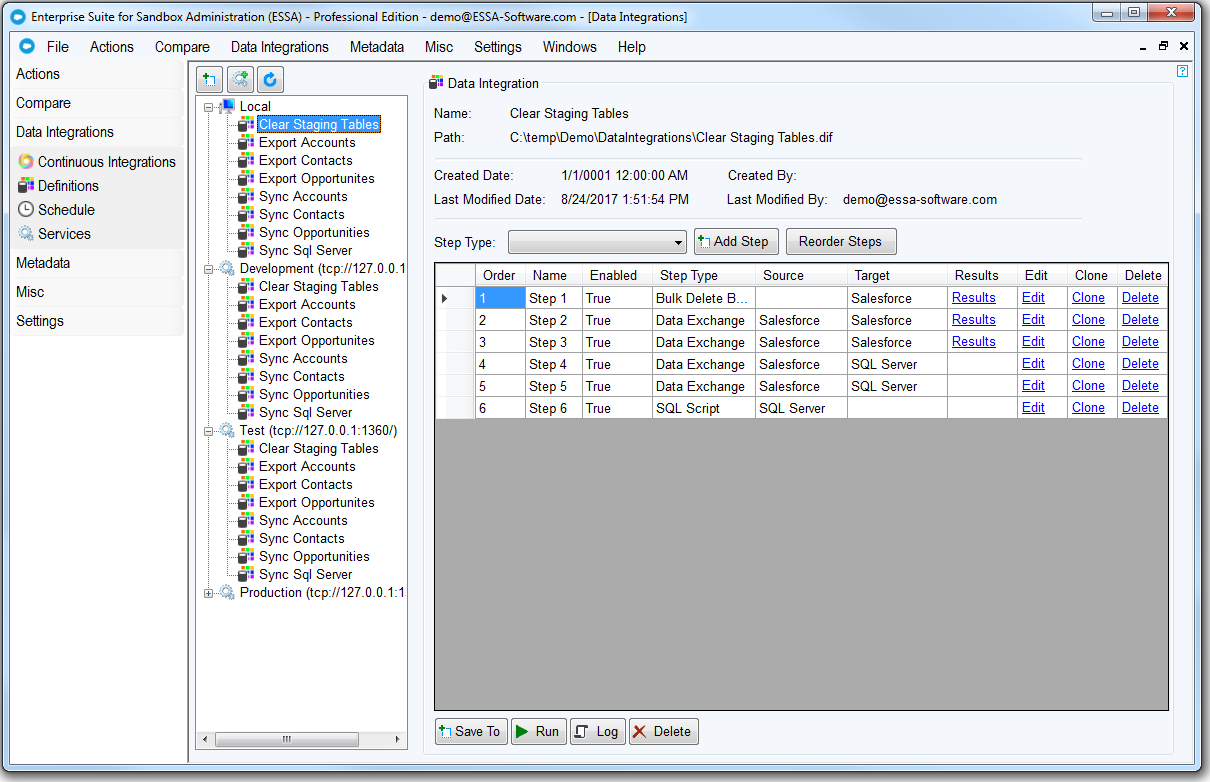This screenshot has height=782, width=1210.
Task: Select the Step 1 row header arrow
Action: pyautogui.click(x=455, y=298)
